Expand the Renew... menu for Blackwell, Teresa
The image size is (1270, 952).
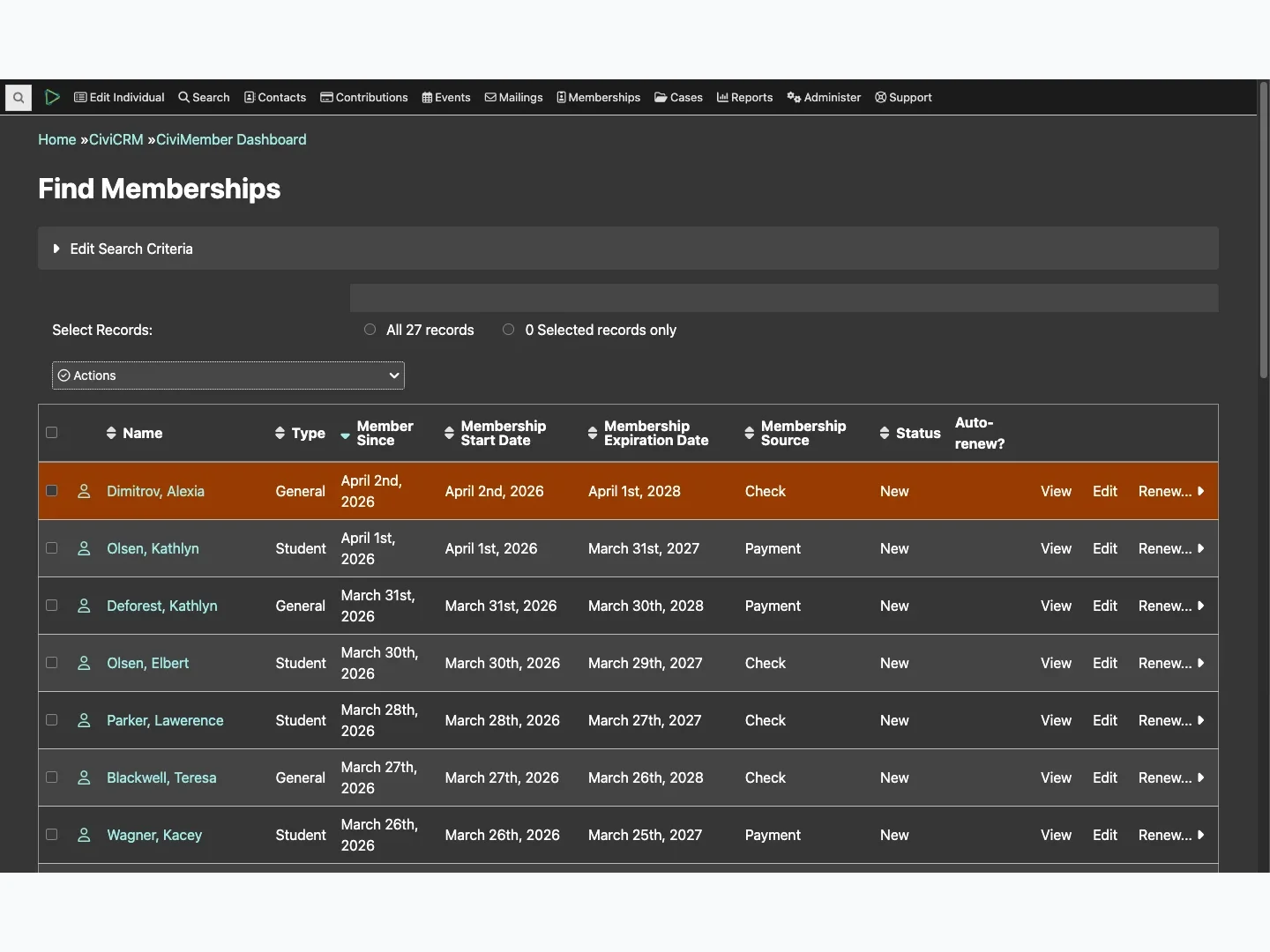coord(1171,777)
